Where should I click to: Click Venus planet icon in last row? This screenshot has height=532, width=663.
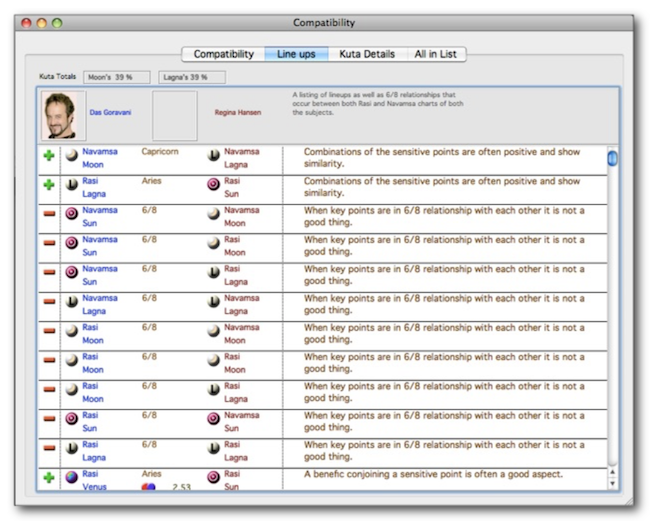(x=71, y=478)
